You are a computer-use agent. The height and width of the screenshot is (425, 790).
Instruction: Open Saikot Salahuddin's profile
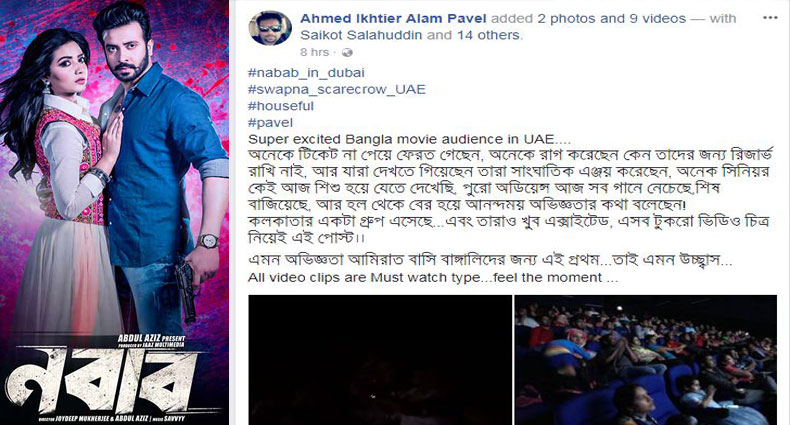coord(361,35)
